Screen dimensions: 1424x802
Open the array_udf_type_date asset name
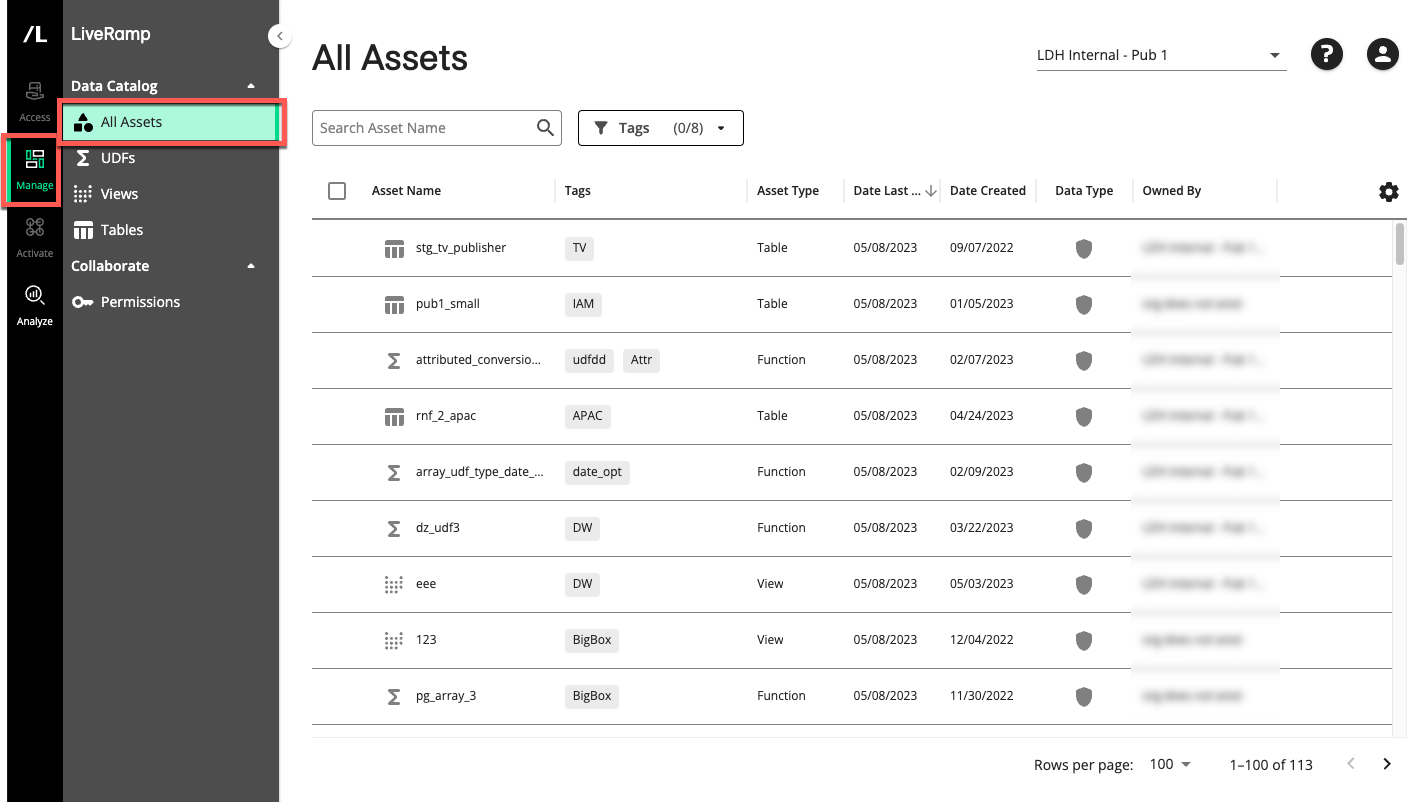(480, 472)
